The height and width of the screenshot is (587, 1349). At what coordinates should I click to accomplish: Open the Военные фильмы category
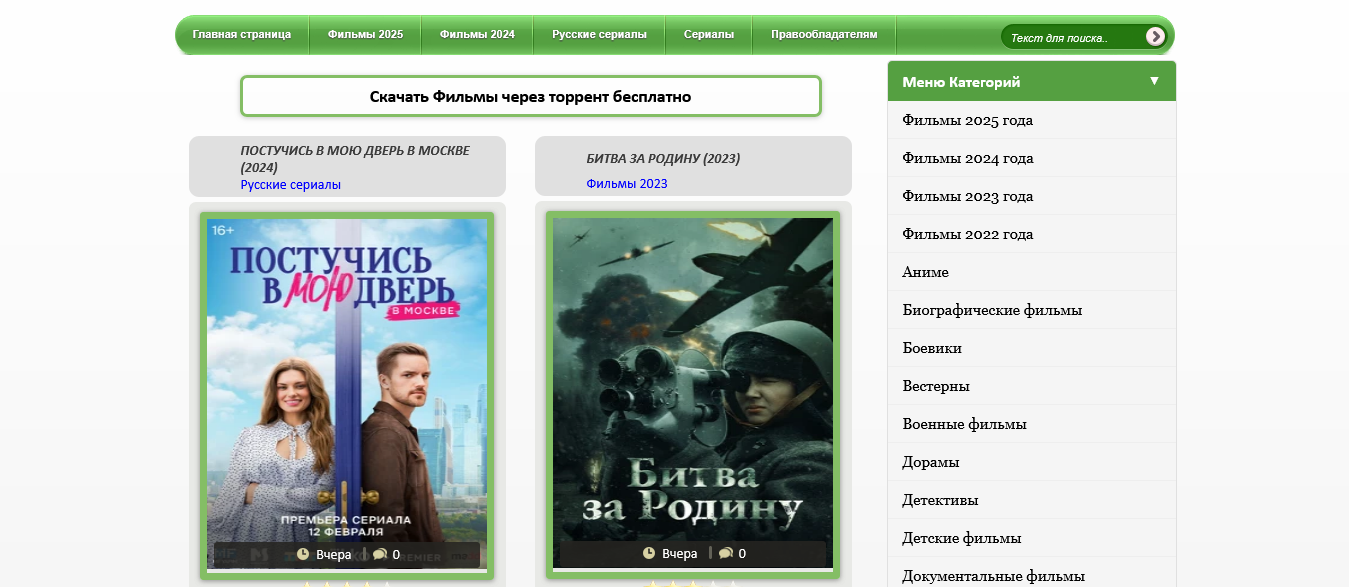[x=1032, y=424]
